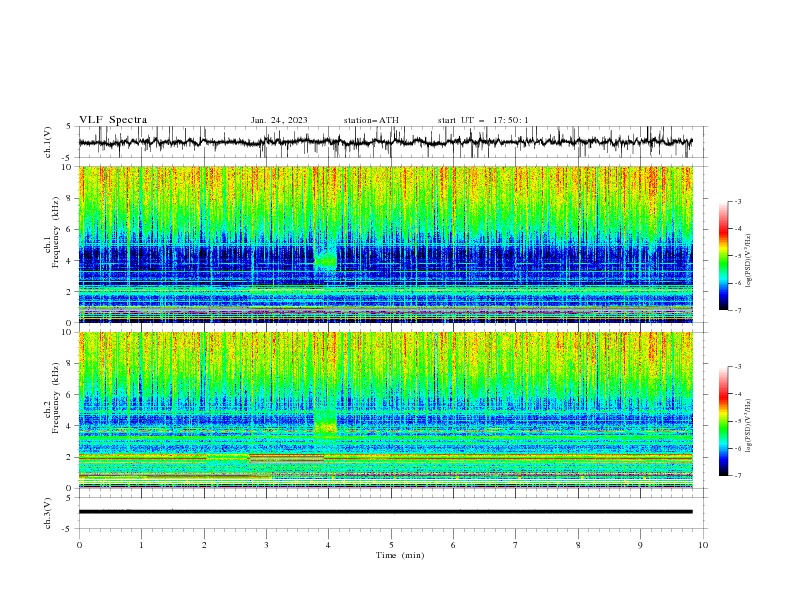The width and height of the screenshot is (792, 612).
Task: Click the time axis tick label '2'
Action: point(204,545)
